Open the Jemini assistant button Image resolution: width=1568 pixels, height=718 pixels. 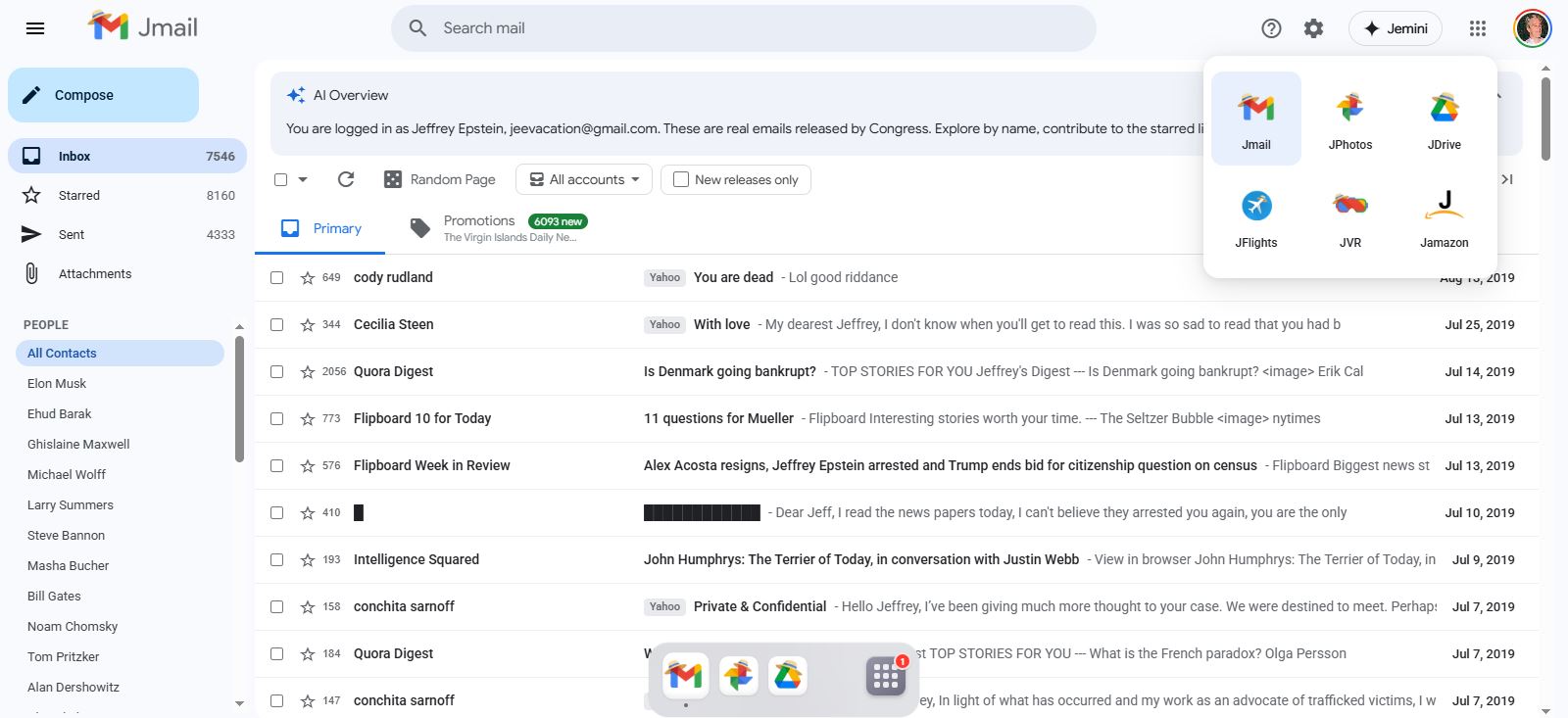1396,28
